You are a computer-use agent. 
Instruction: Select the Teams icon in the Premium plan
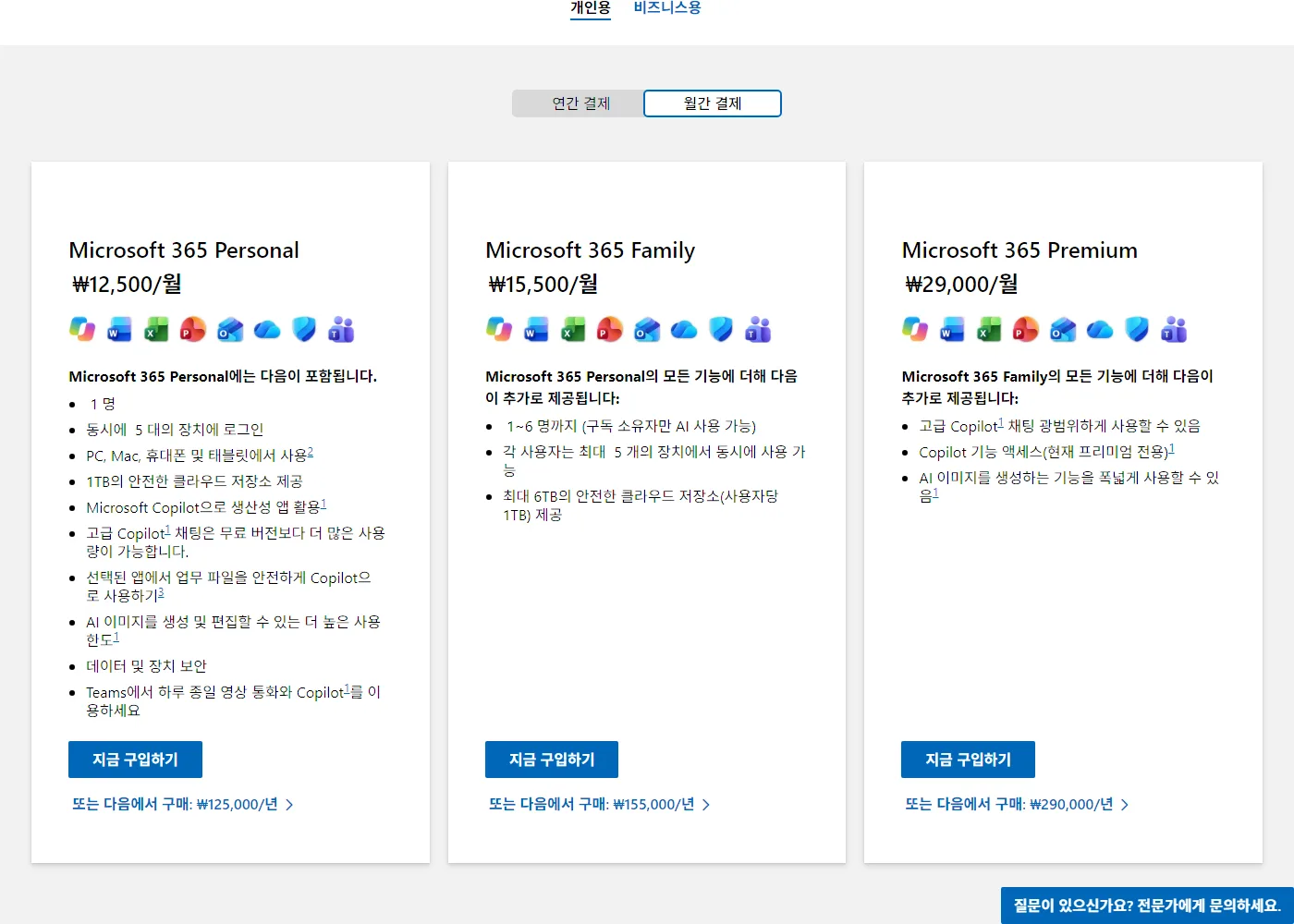pos(1174,329)
